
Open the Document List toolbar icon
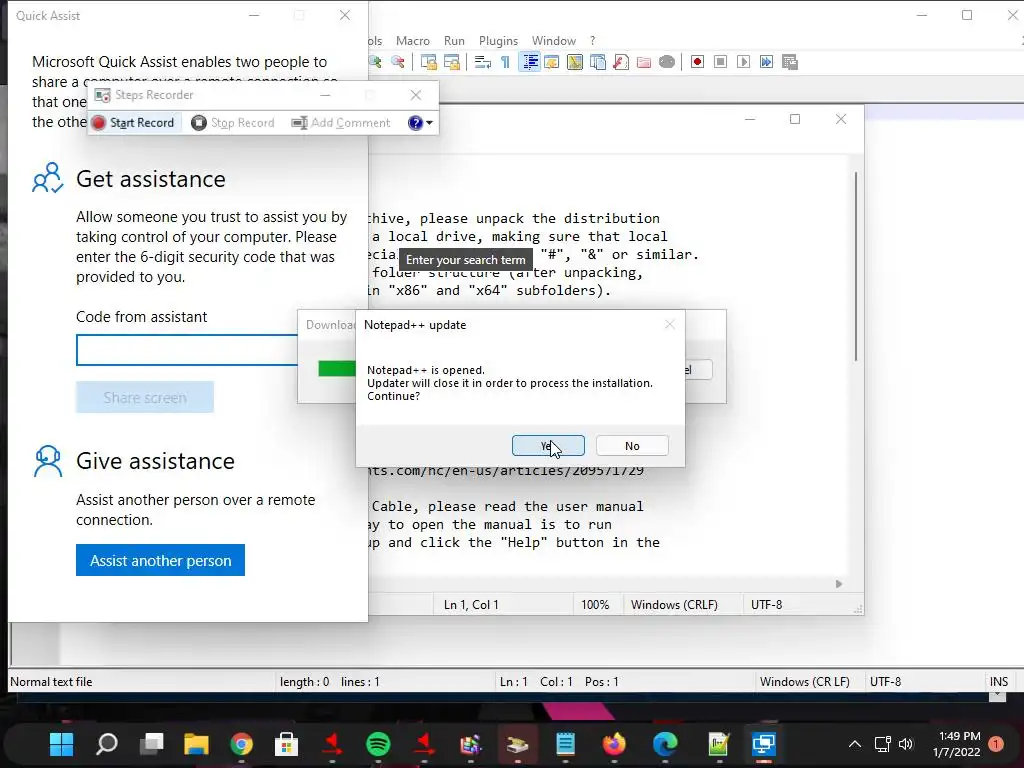[x=598, y=62]
